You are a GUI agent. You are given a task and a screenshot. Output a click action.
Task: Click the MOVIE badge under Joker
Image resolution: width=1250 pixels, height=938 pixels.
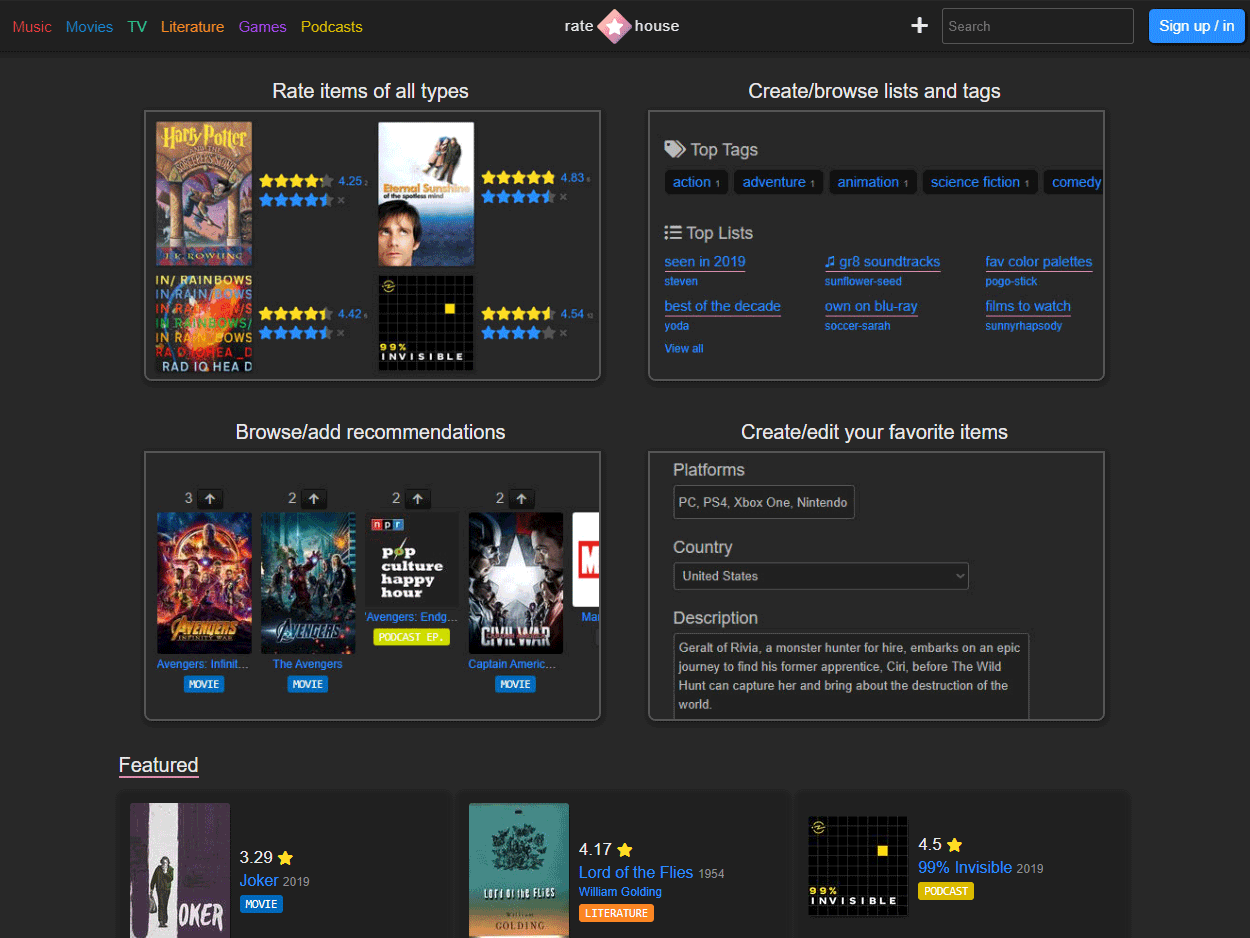(261, 904)
